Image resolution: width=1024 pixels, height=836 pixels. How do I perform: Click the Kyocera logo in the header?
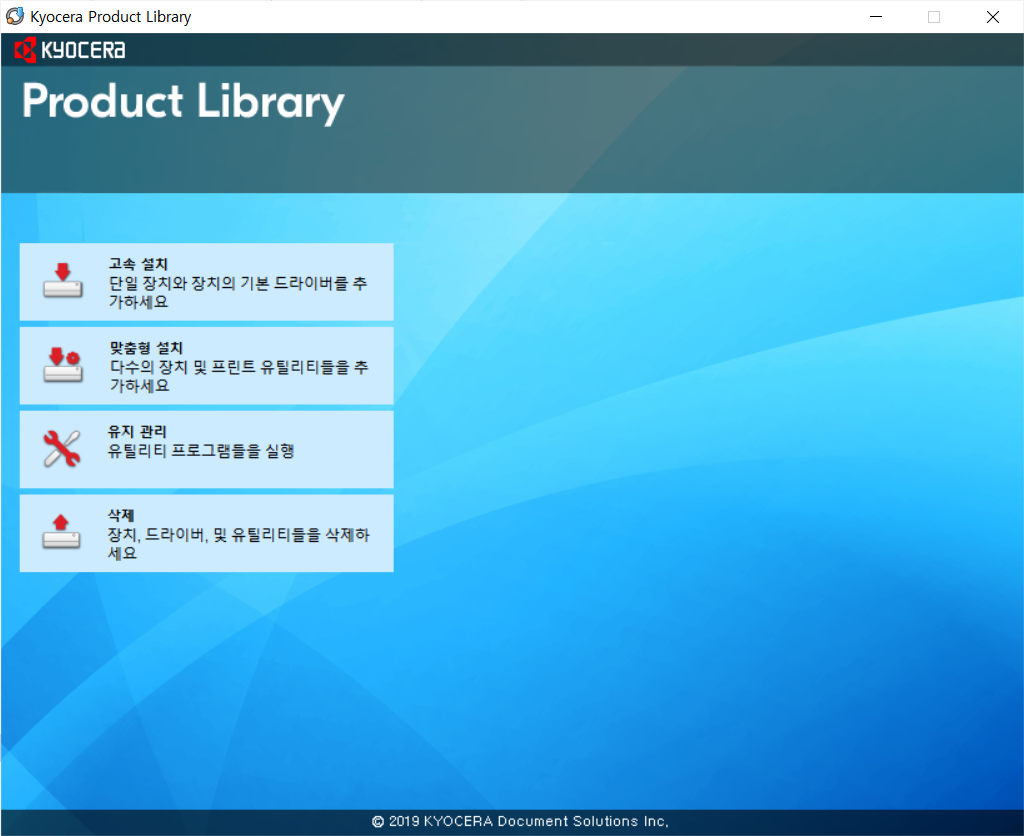click(70, 50)
